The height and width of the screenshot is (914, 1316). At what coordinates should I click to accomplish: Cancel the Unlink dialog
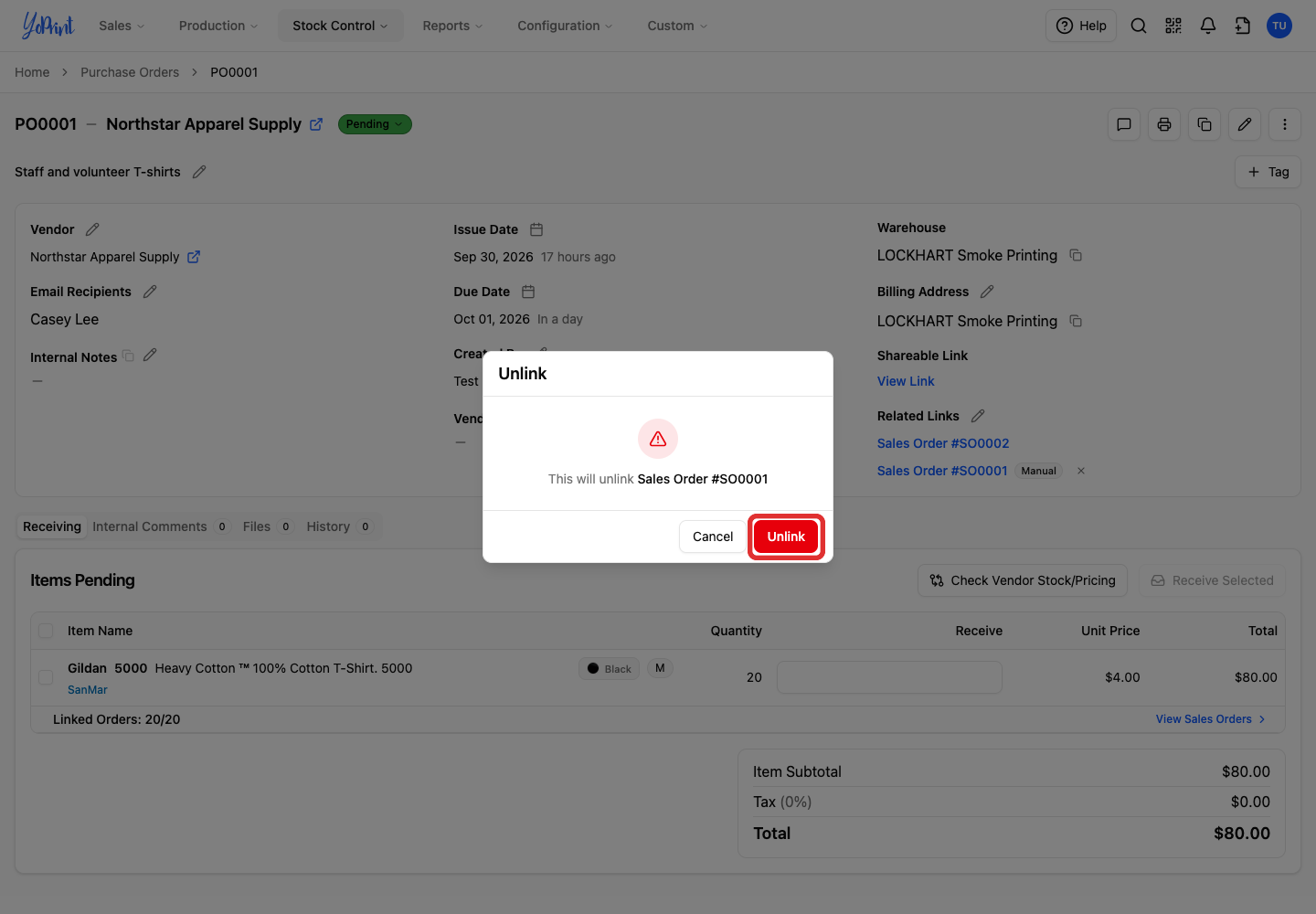(713, 537)
